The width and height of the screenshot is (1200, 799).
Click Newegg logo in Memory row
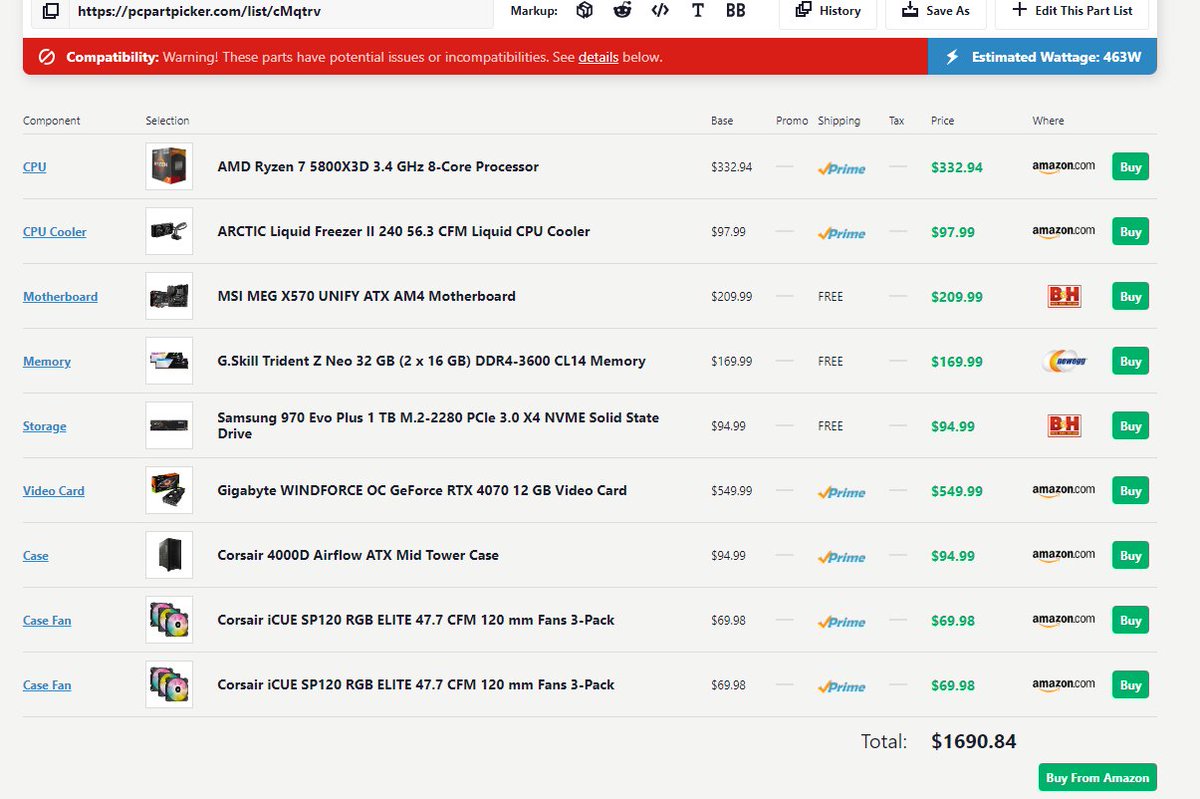click(x=1063, y=361)
